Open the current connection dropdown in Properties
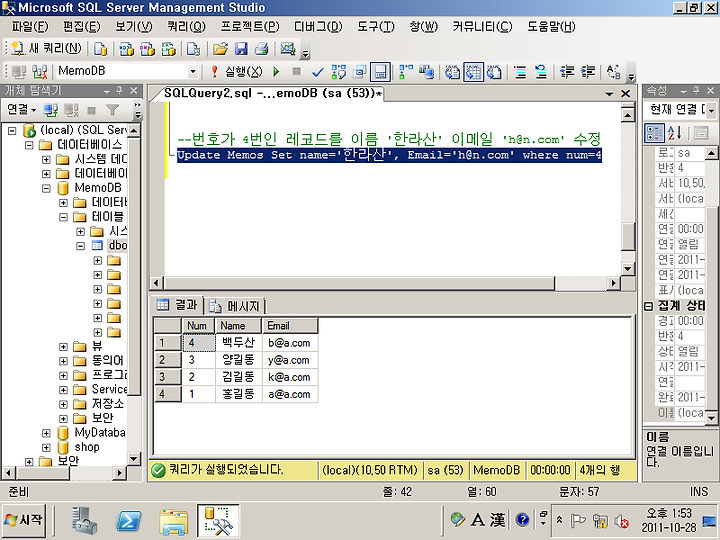The width and height of the screenshot is (720, 540). [711, 110]
